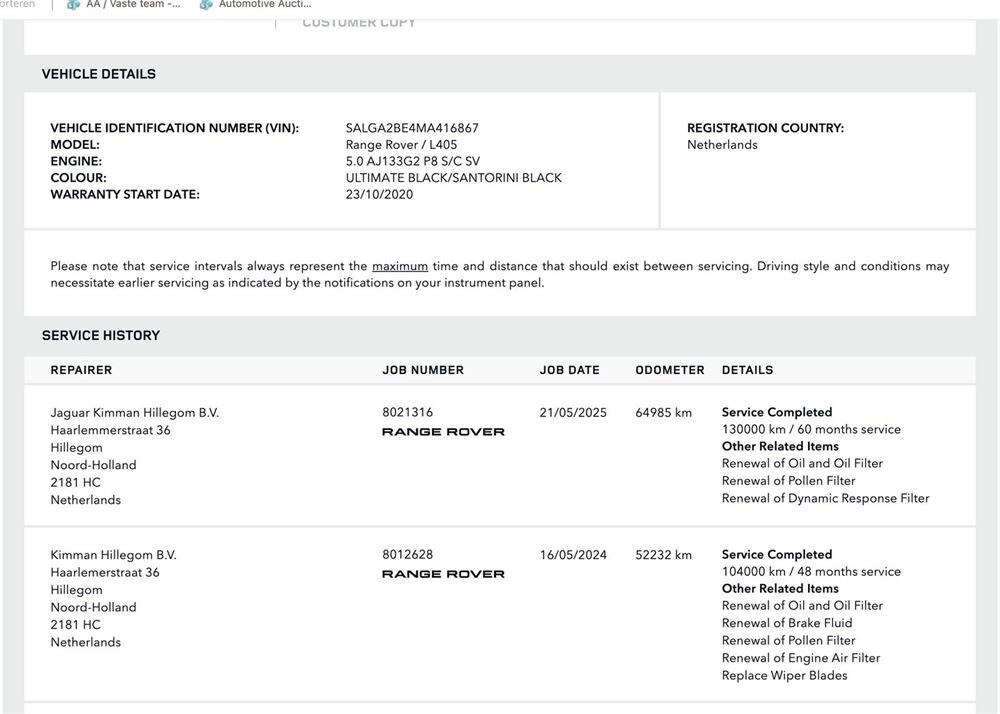Open the 'Automotive Aucti...' bookmark

tap(255, 4)
